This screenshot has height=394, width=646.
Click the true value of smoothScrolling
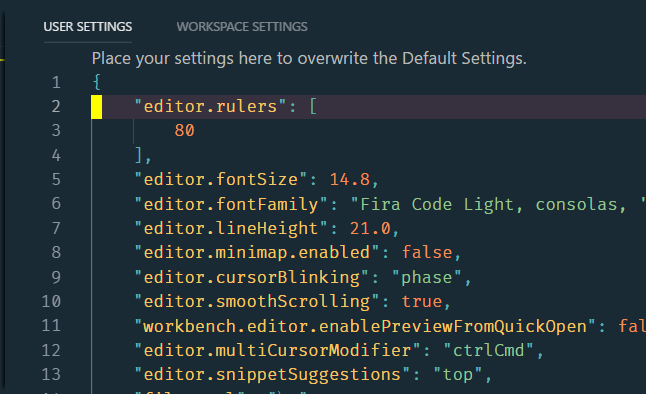[x=422, y=302]
